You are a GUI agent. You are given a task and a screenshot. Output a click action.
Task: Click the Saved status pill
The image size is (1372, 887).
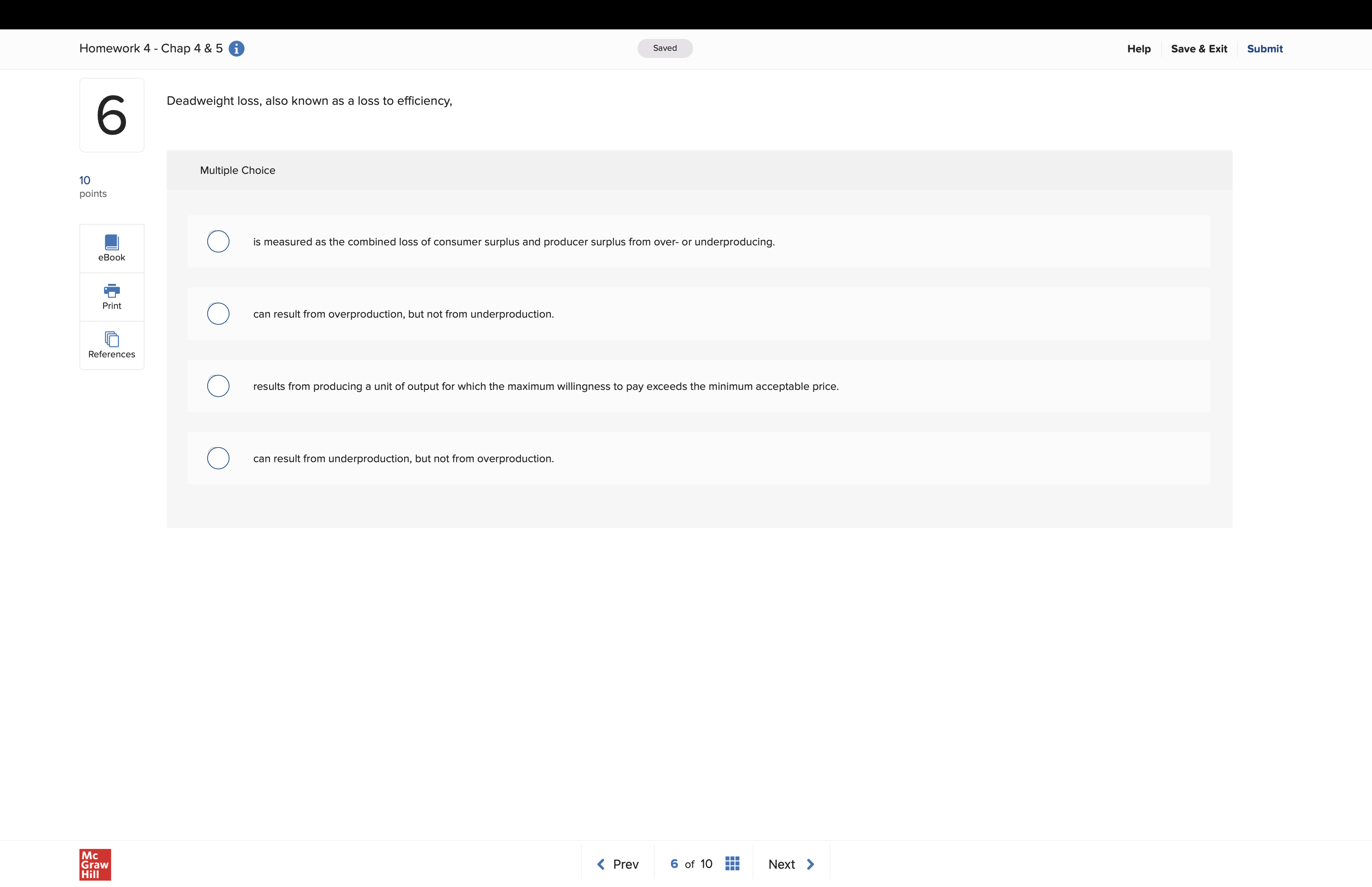pos(665,48)
